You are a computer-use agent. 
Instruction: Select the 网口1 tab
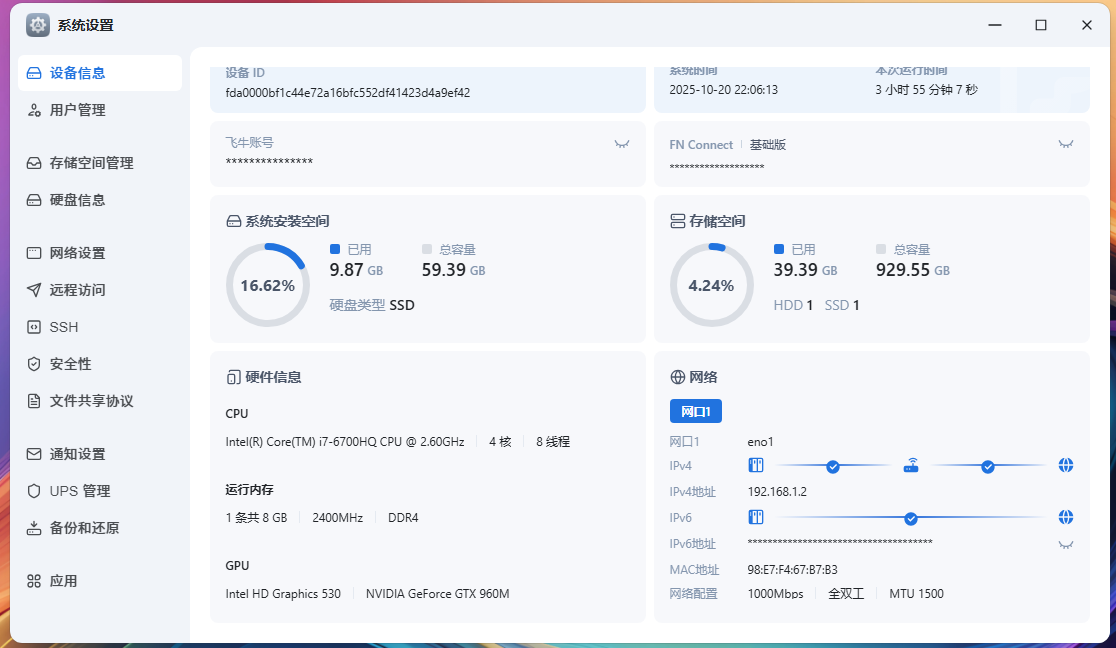pos(695,411)
